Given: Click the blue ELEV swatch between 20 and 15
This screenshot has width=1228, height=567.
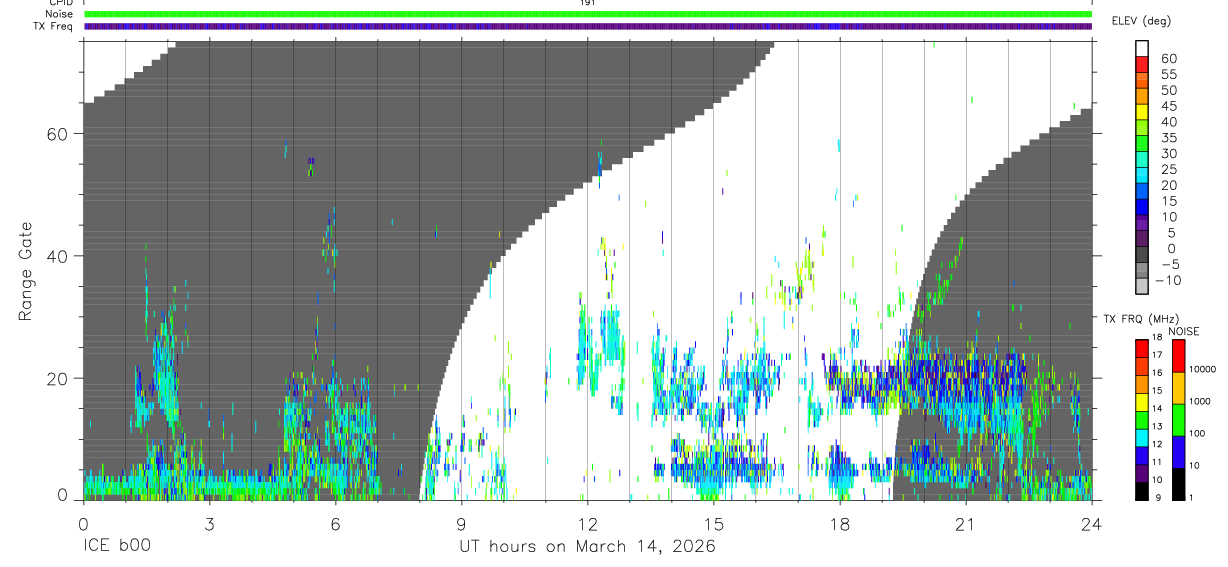Looking at the screenshot, I should click(1142, 191).
